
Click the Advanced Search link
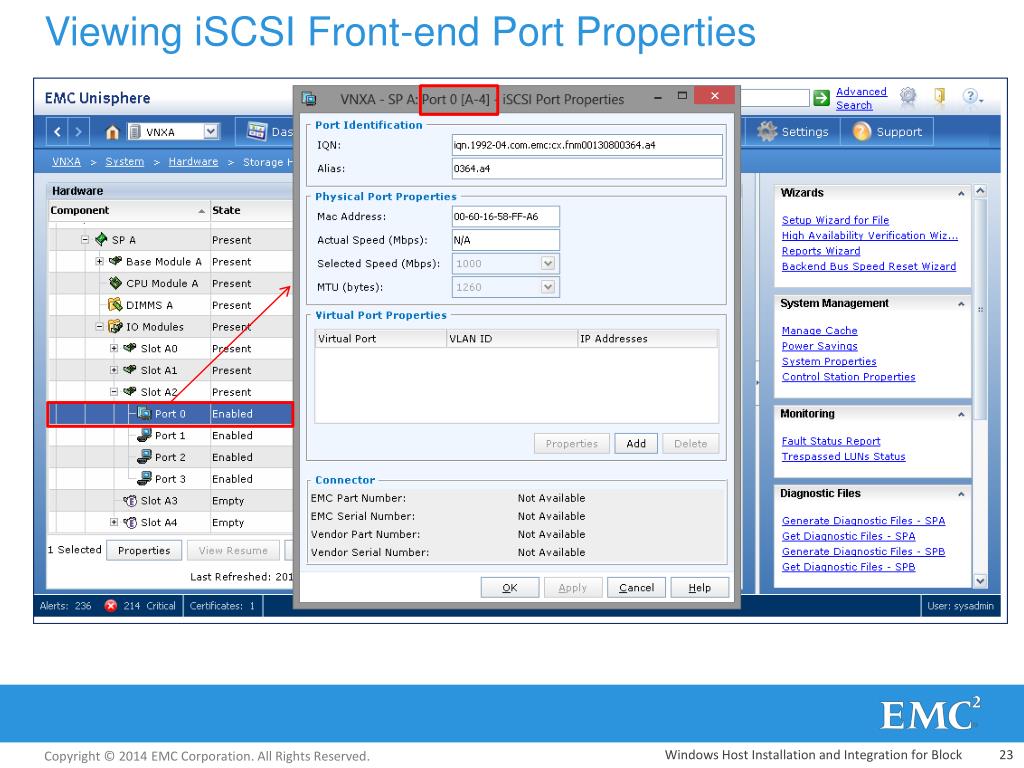(861, 98)
